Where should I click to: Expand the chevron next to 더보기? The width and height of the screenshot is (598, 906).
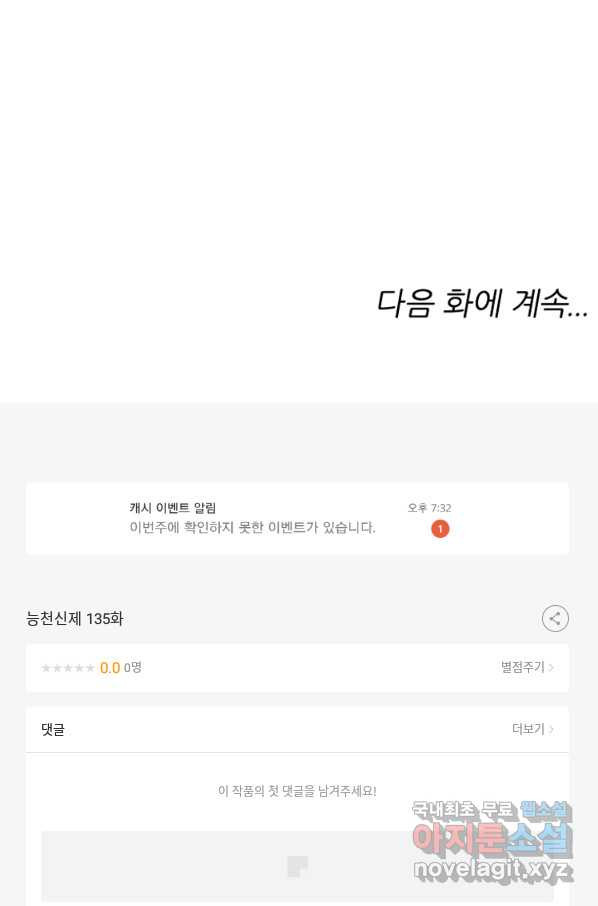tap(551, 729)
